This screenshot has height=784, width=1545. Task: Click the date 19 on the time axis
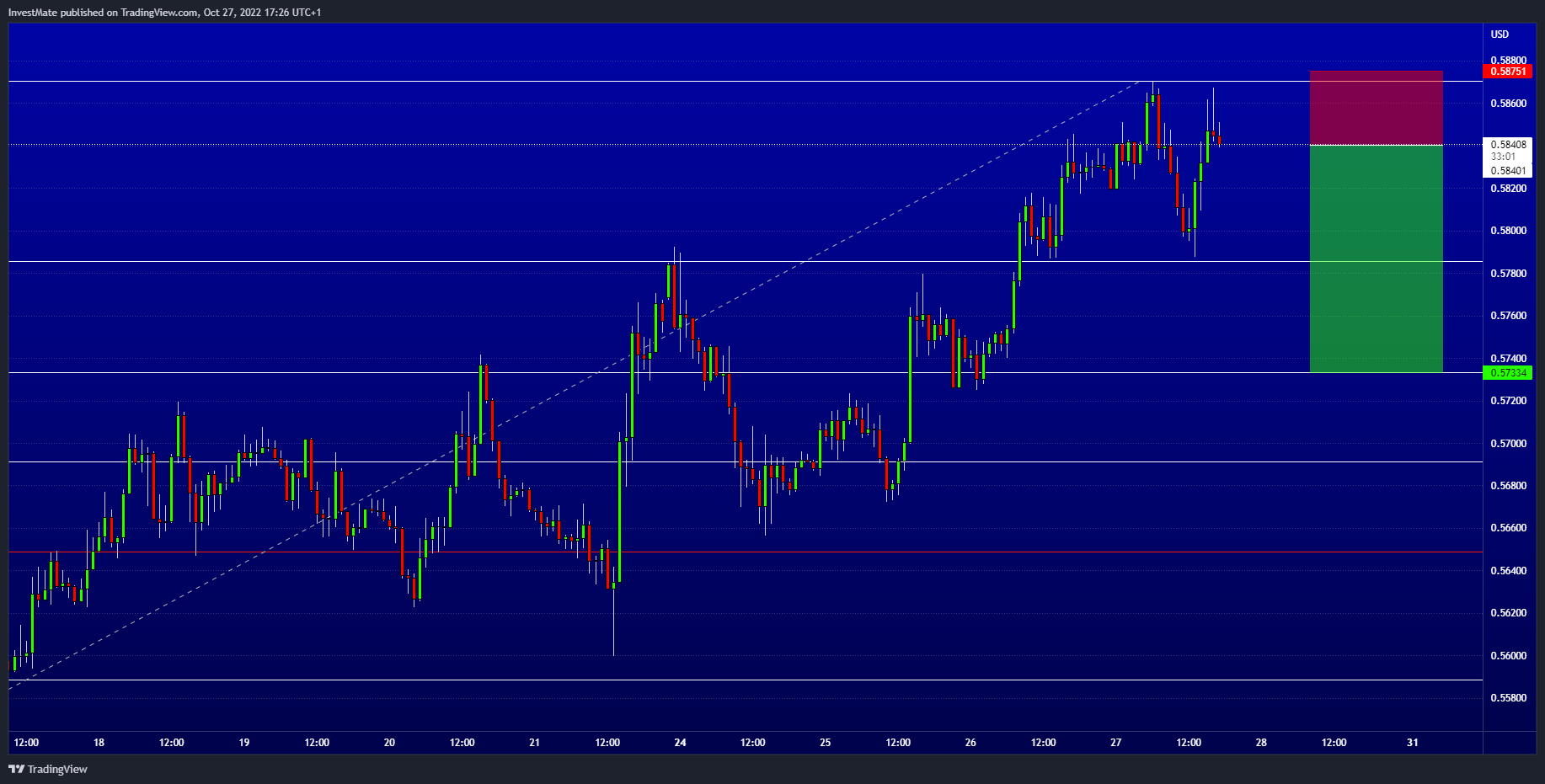click(244, 743)
